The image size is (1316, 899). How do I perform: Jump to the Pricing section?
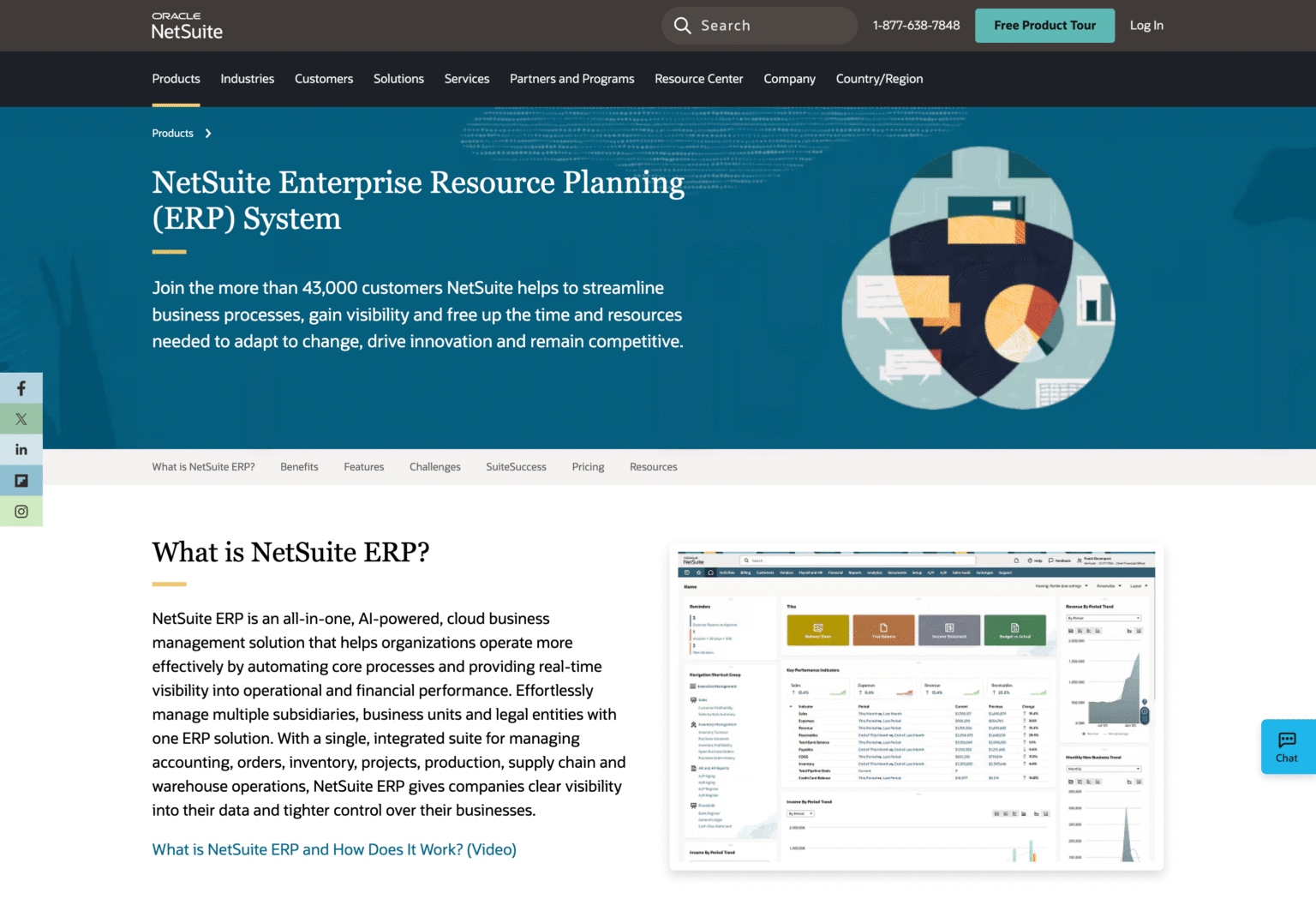click(589, 467)
